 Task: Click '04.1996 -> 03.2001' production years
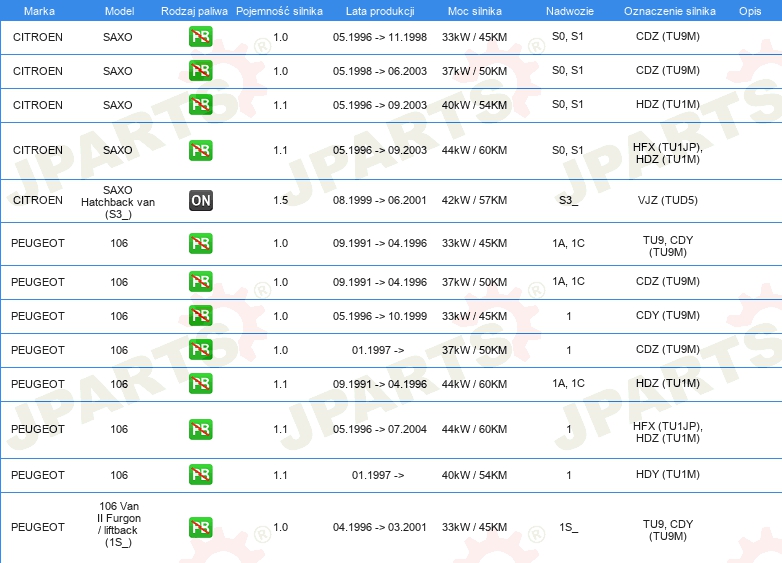[x=380, y=527]
